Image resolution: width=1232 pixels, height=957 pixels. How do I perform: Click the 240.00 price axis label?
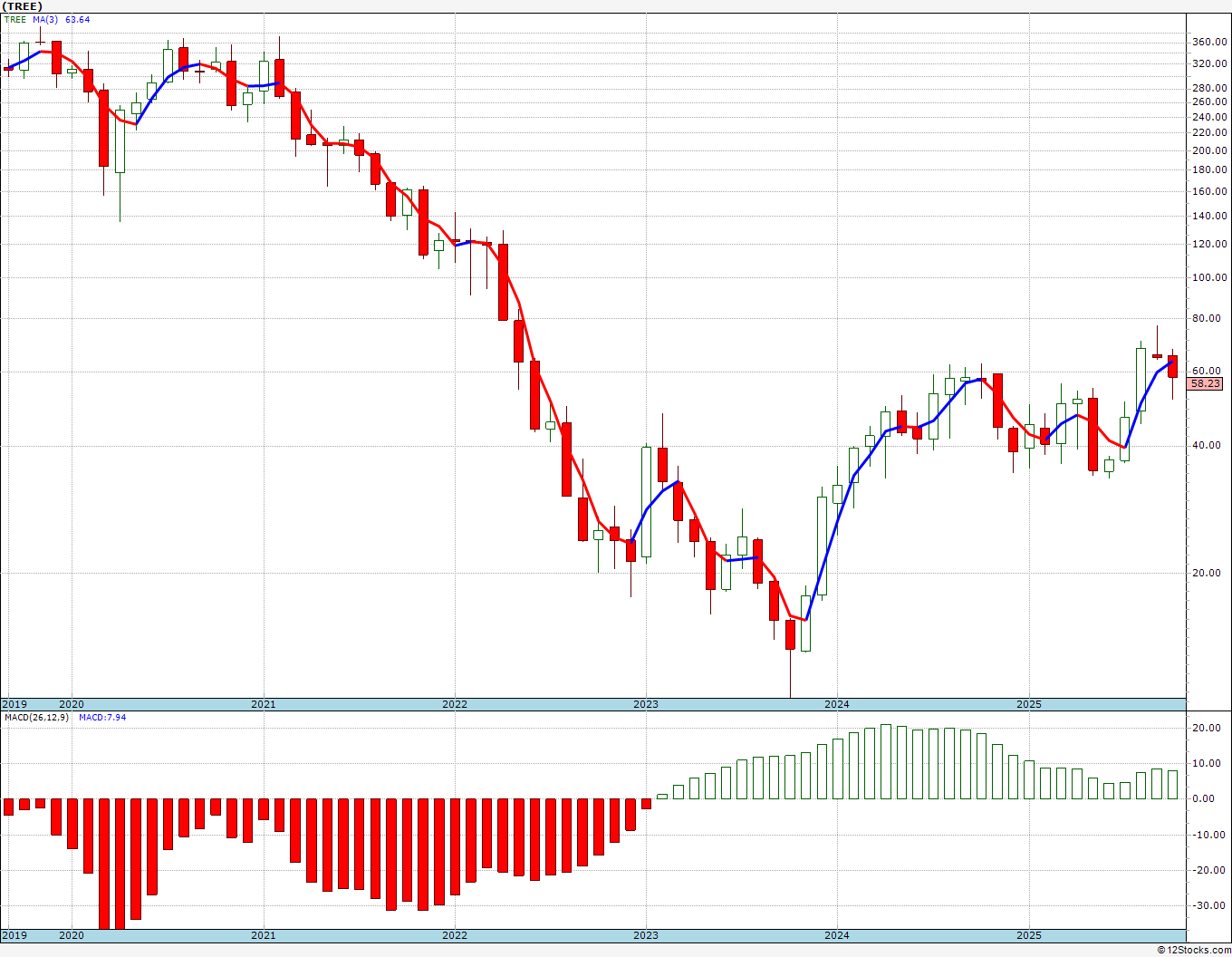click(1209, 117)
